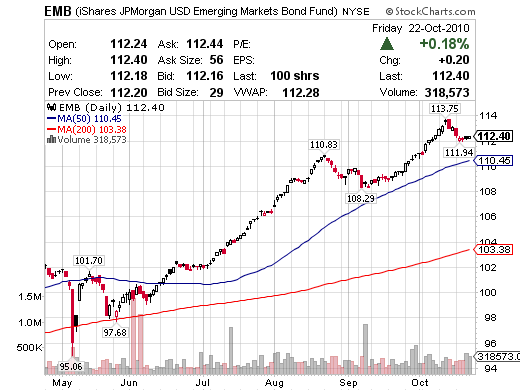Click the 111.94 low price marker

[459, 152]
